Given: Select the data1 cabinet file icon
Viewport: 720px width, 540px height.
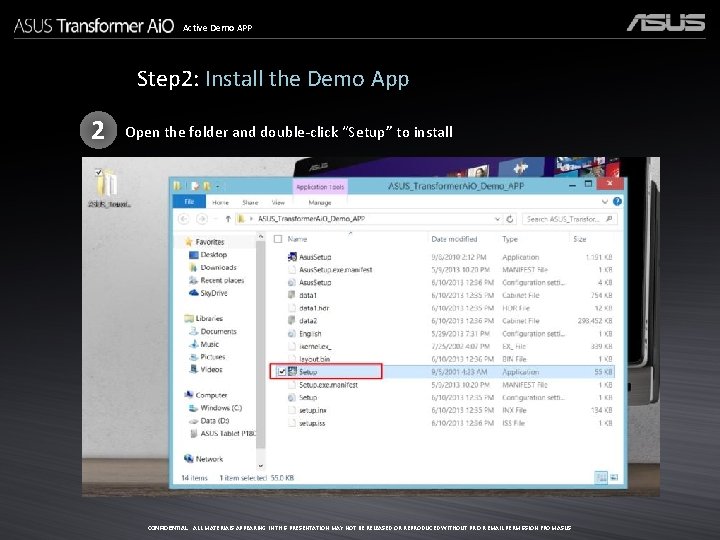Looking at the screenshot, I should click(292, 295).
